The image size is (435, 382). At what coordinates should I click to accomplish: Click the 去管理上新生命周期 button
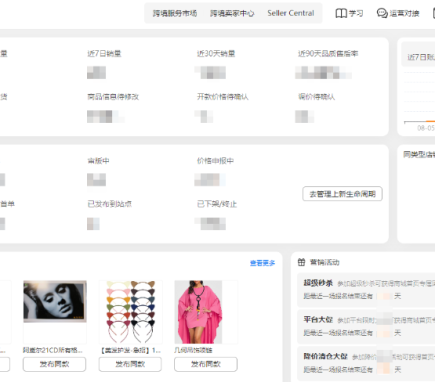click(342, 194)
